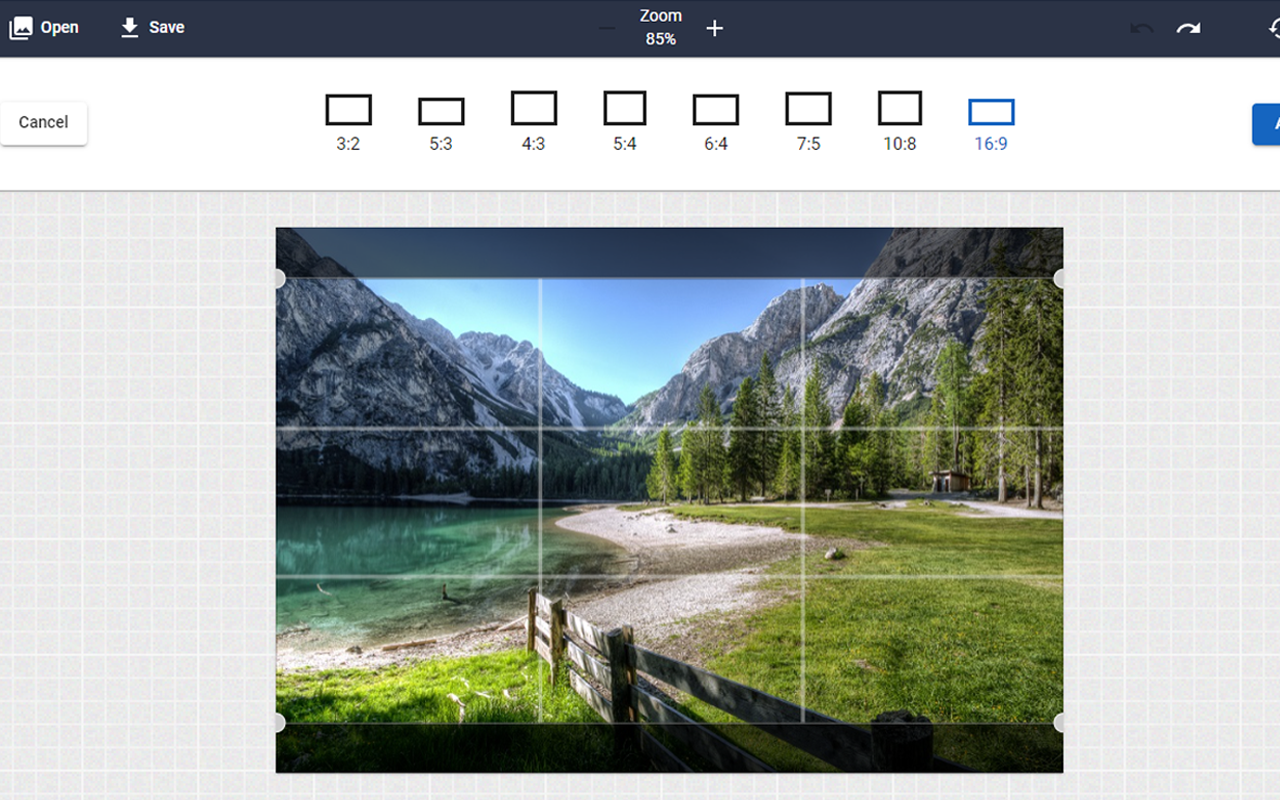Screen dimensions: 1280x800
Task: Select the 3:2 aspect ratio
Action: [348, 122]
